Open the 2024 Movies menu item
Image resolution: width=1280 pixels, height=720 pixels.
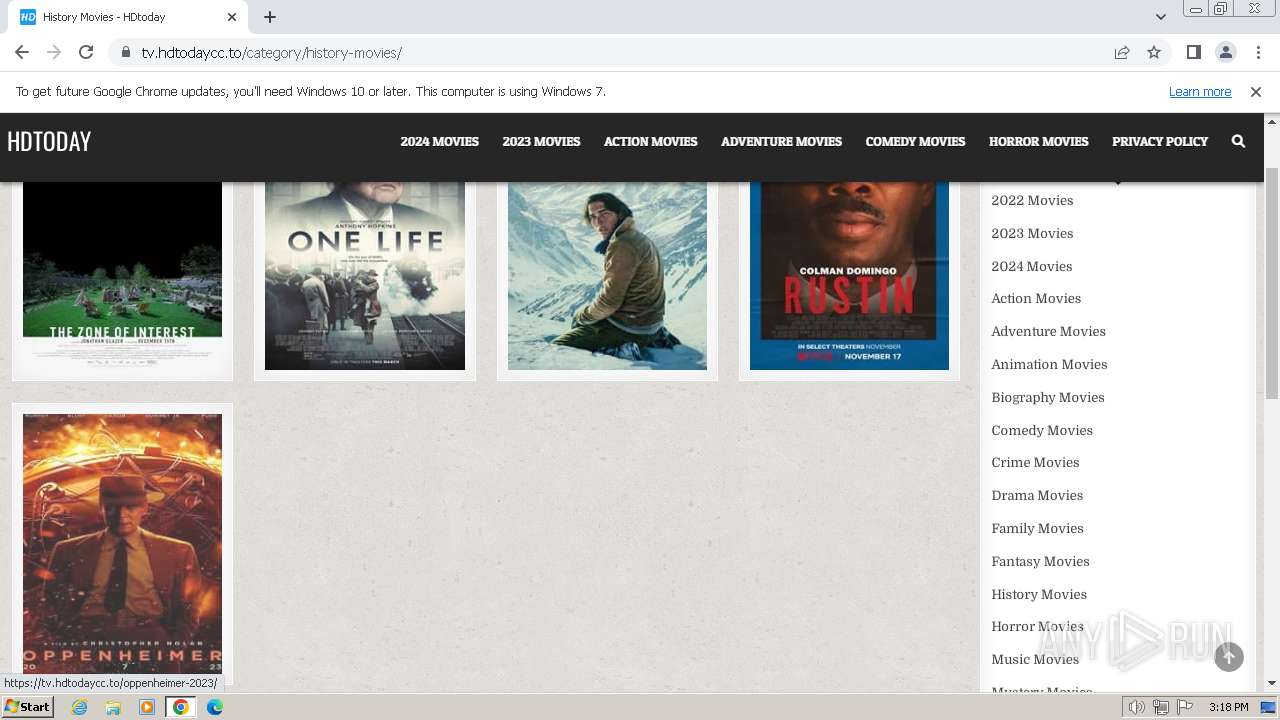click(440, 141)
